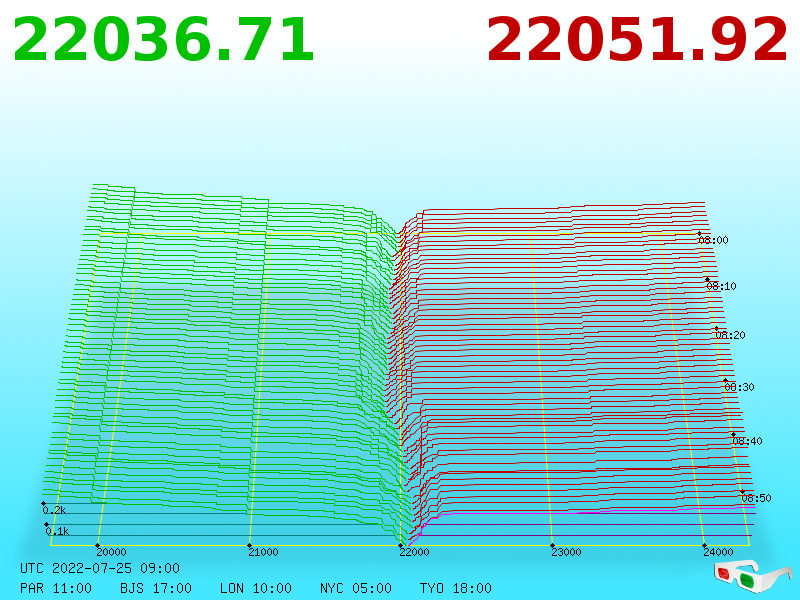Click the 08:10 time axis label

721,286
